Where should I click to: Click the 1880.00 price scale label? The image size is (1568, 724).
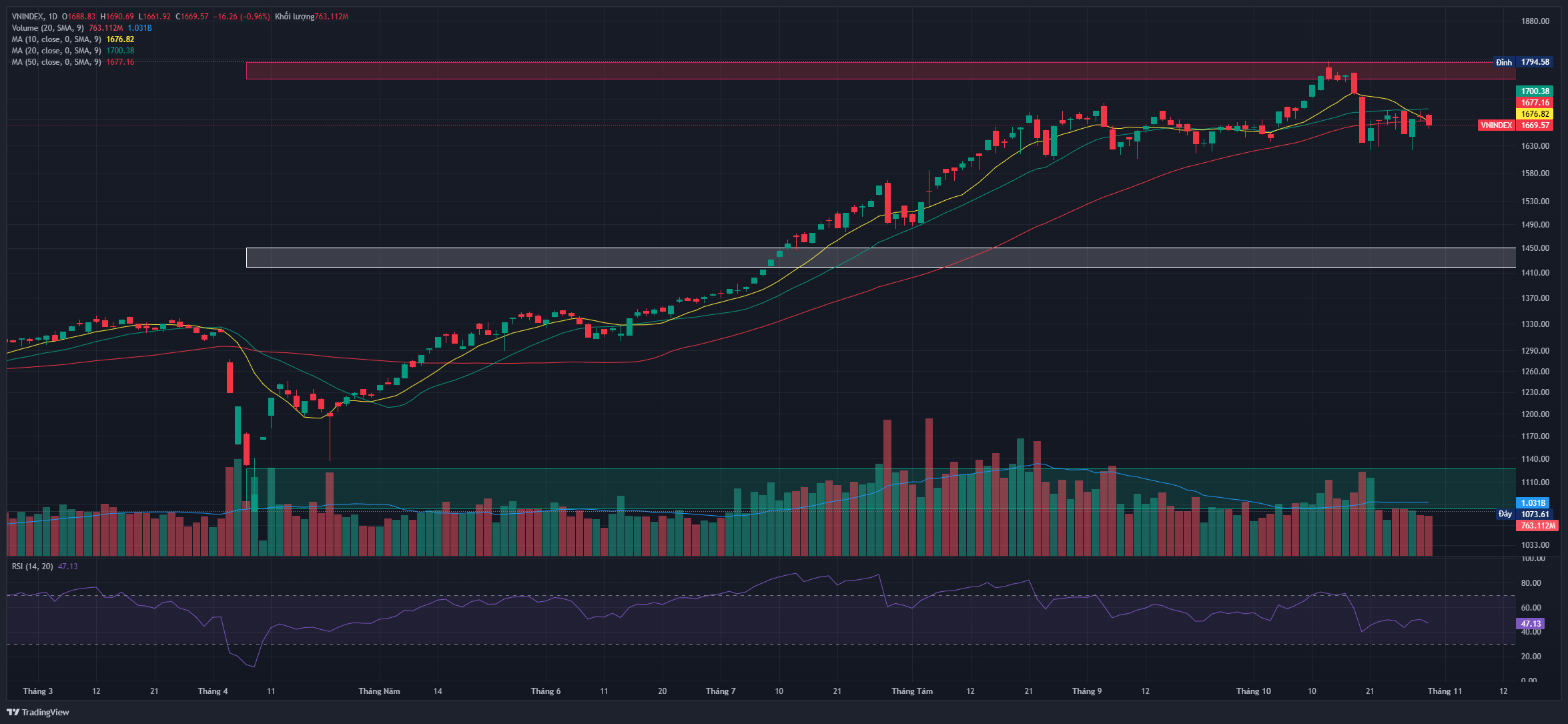pos(1535,21)
